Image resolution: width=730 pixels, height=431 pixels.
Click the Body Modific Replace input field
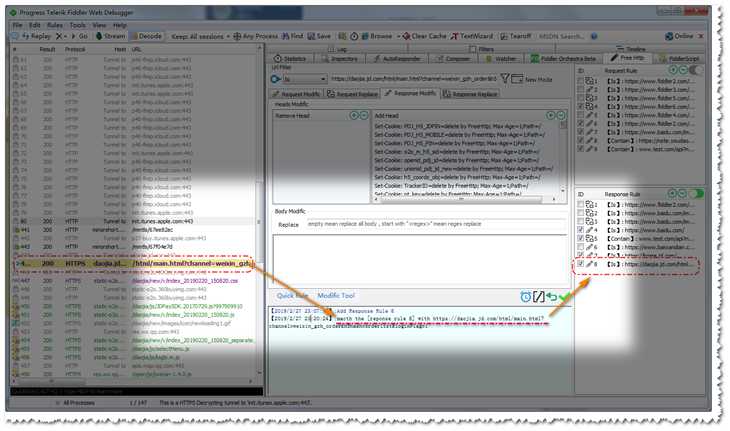pyautogui.click(x=436, y=224)
